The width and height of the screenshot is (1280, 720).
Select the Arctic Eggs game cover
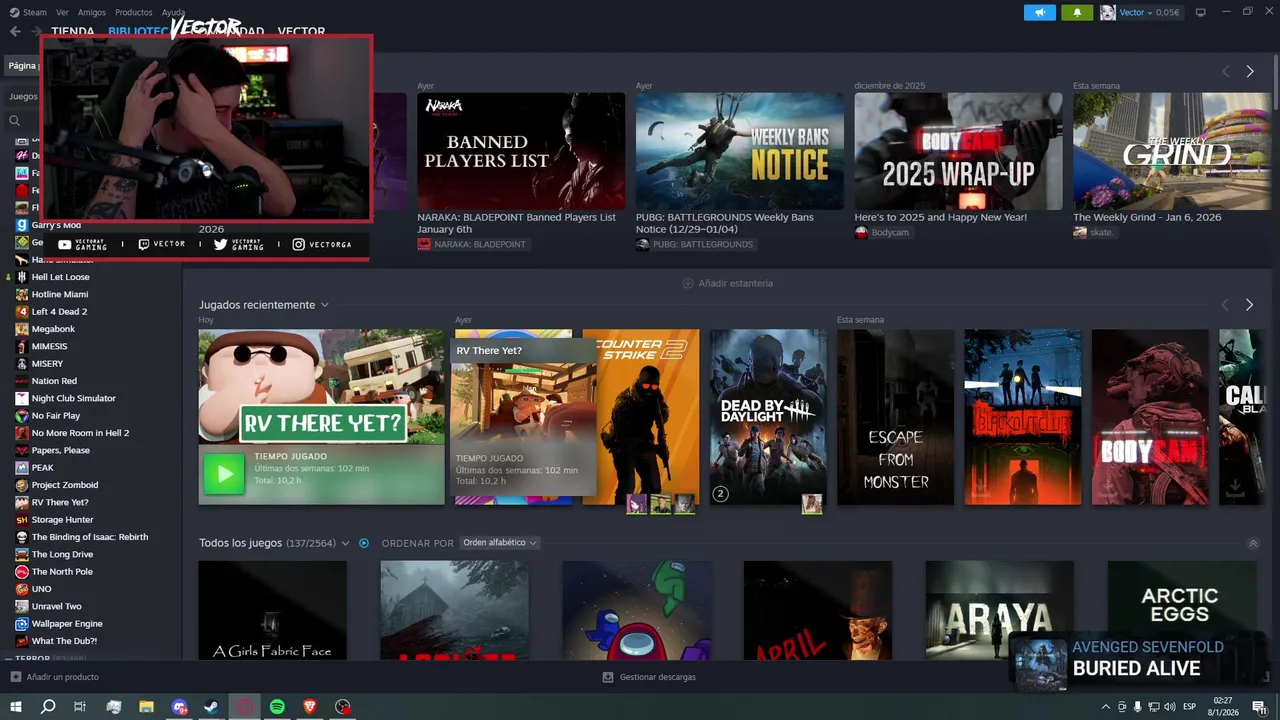click(1181, 609)
